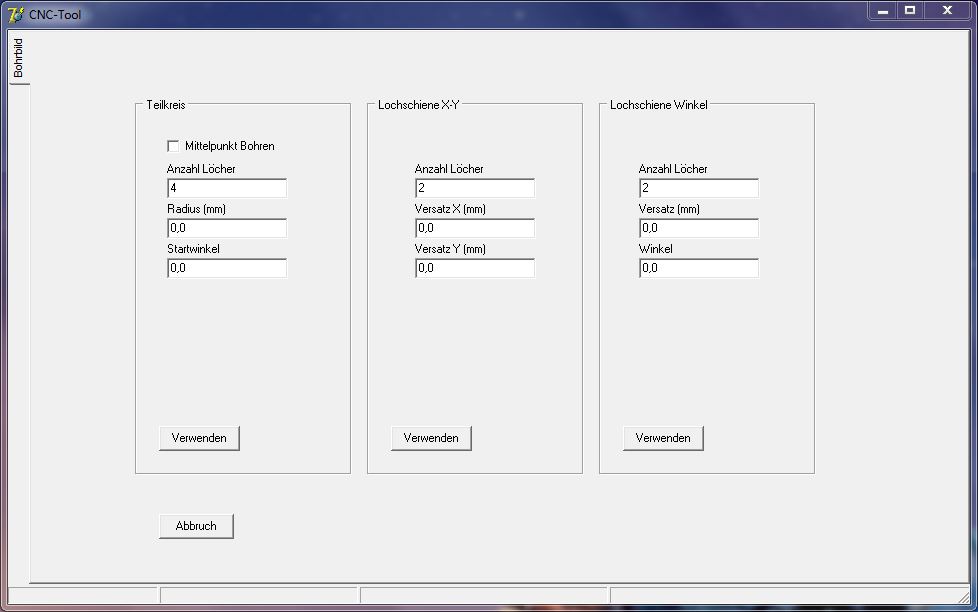Click Anzahl Löcher field in Lochschiene Winkel
This screenshot has height=612, width=978.
click(699, 188)
